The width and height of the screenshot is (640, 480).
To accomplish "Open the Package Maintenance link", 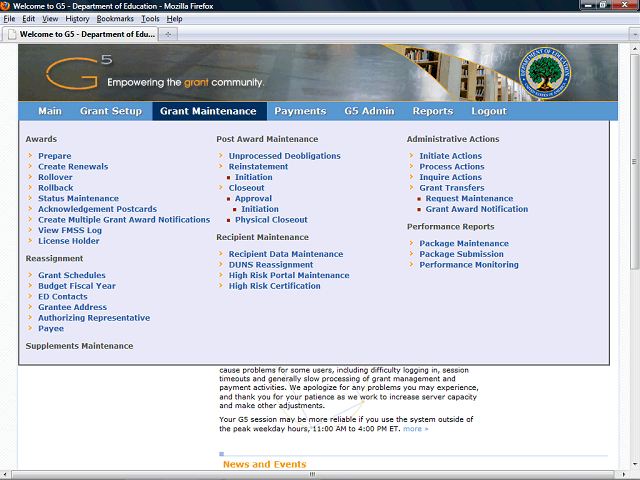I will pos(464,243).
